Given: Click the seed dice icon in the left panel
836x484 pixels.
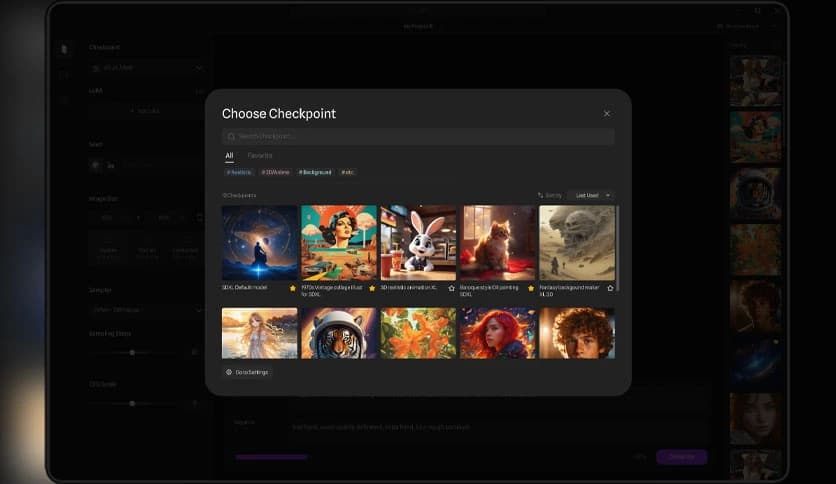Looking at the screenshot, I should (96, 165).
